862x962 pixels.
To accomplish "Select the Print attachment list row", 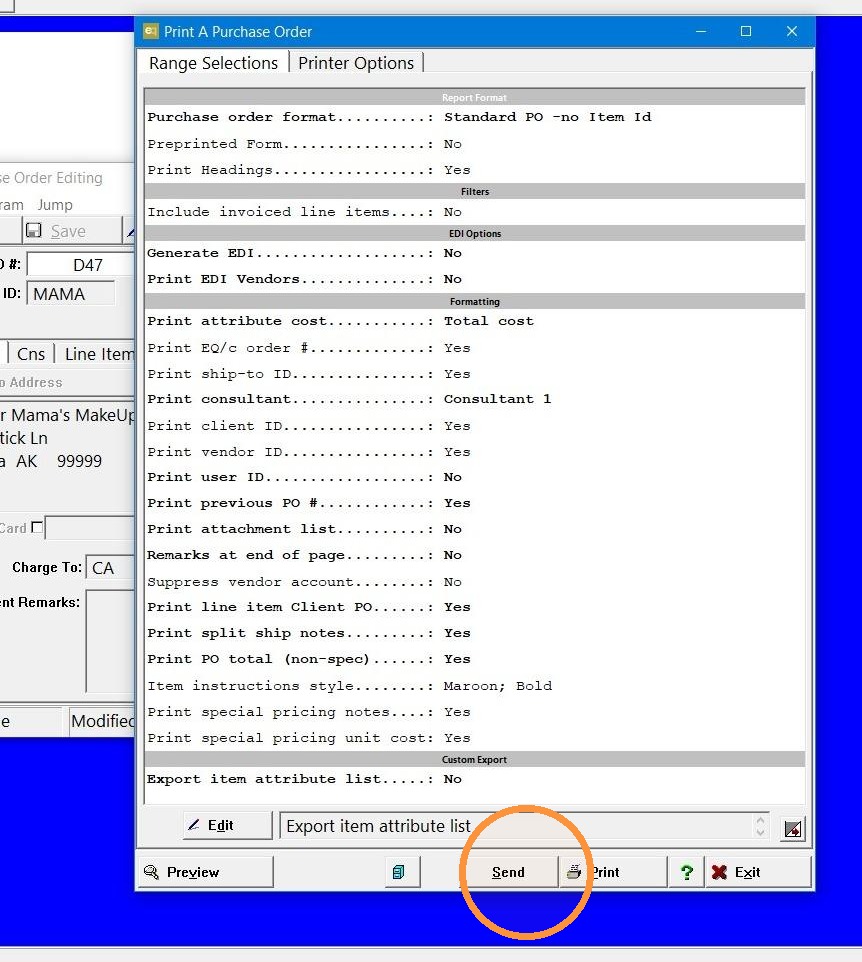I will (x=475, y=529).
